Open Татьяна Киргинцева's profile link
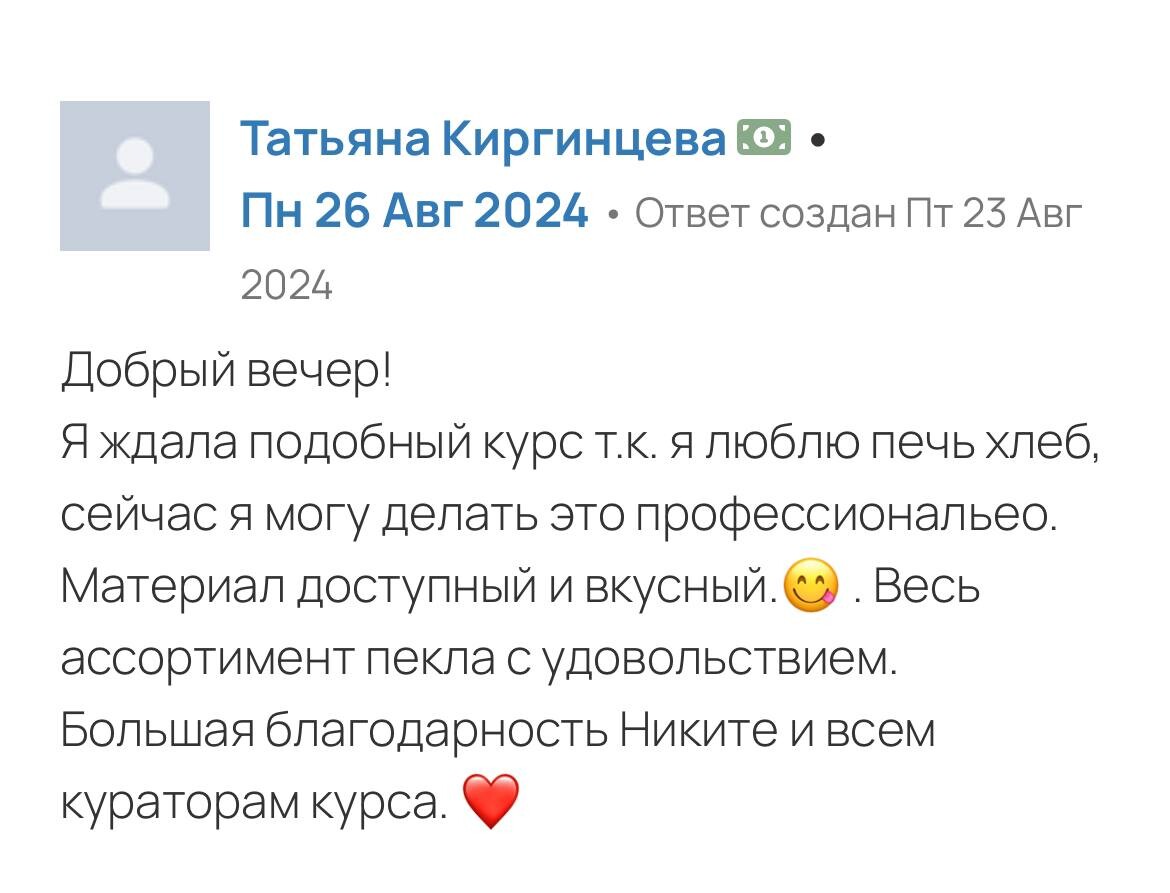Screen dimensions: 1170x893 pyautogui.click(x=483, y=141)
